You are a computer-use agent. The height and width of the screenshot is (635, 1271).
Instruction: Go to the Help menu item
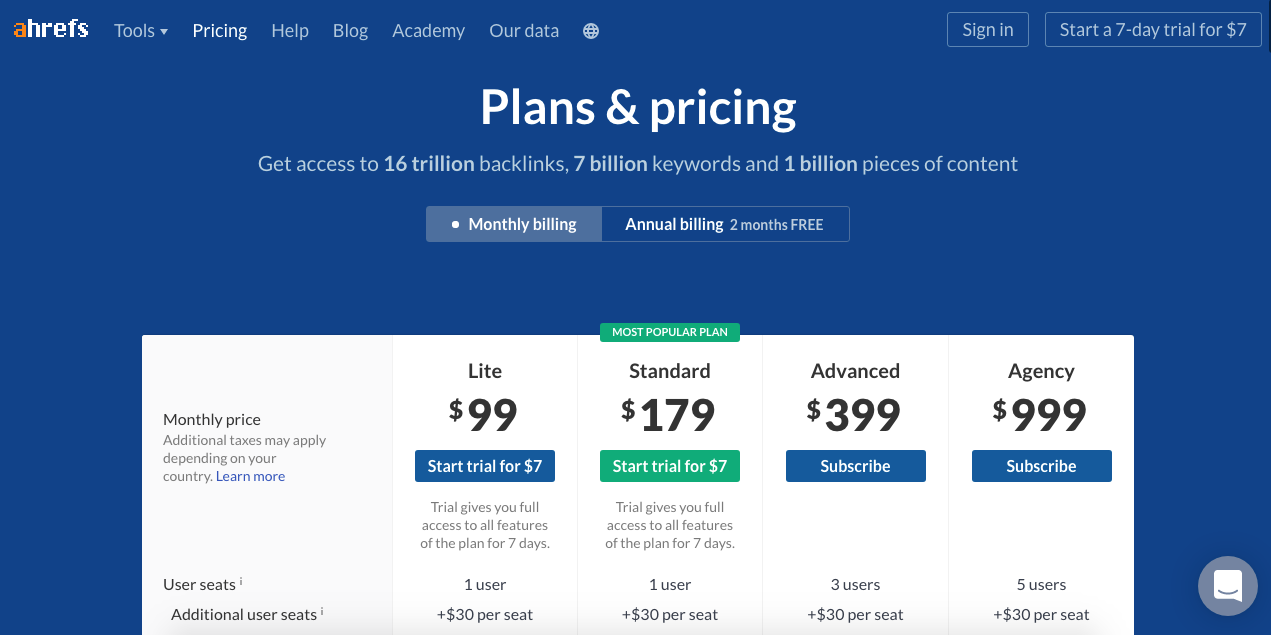(x=290, y=31)
